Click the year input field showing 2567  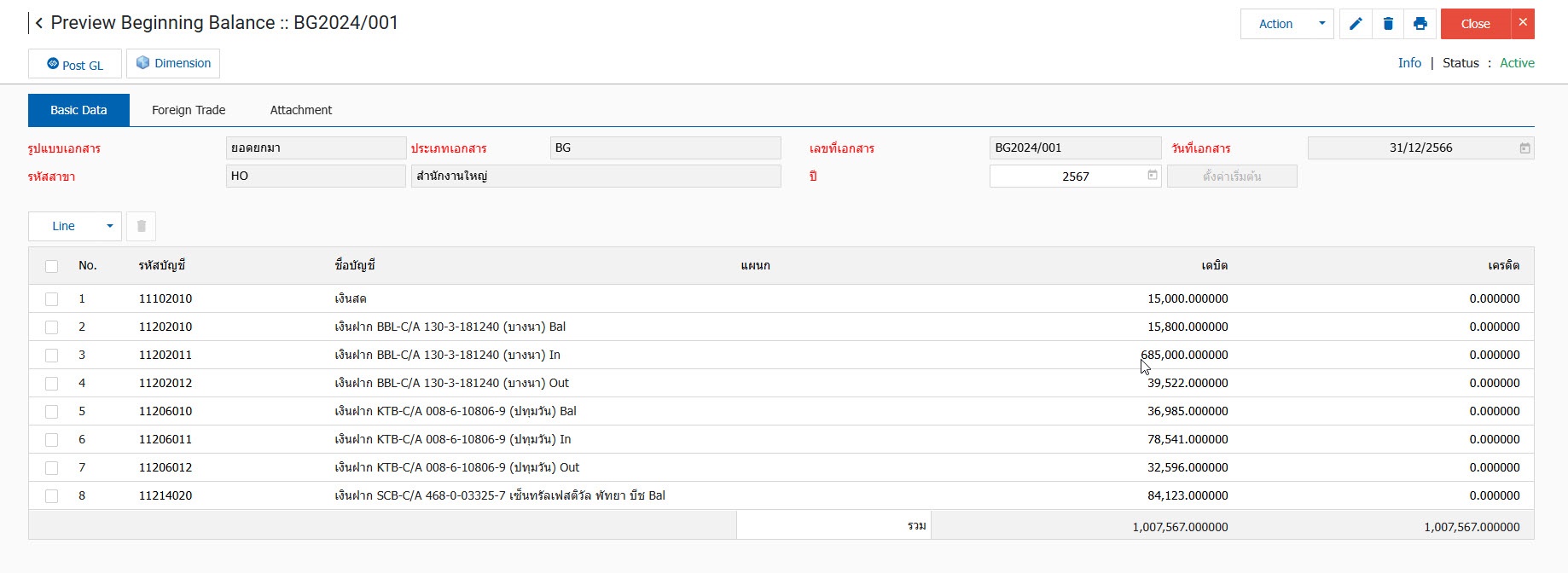(1066, 177)
